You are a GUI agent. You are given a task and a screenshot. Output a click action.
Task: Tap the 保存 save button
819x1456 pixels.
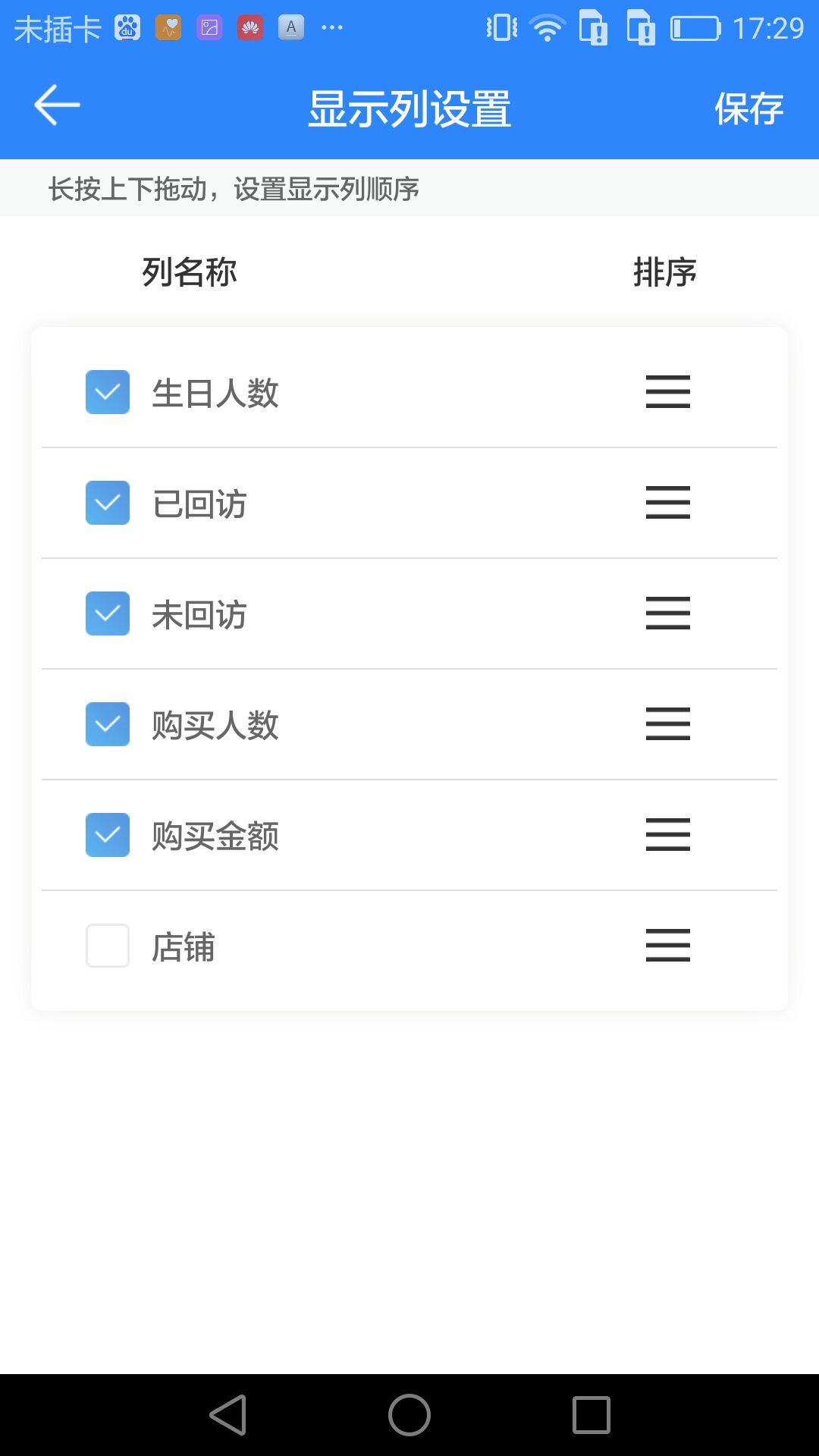tap(748, 108)
